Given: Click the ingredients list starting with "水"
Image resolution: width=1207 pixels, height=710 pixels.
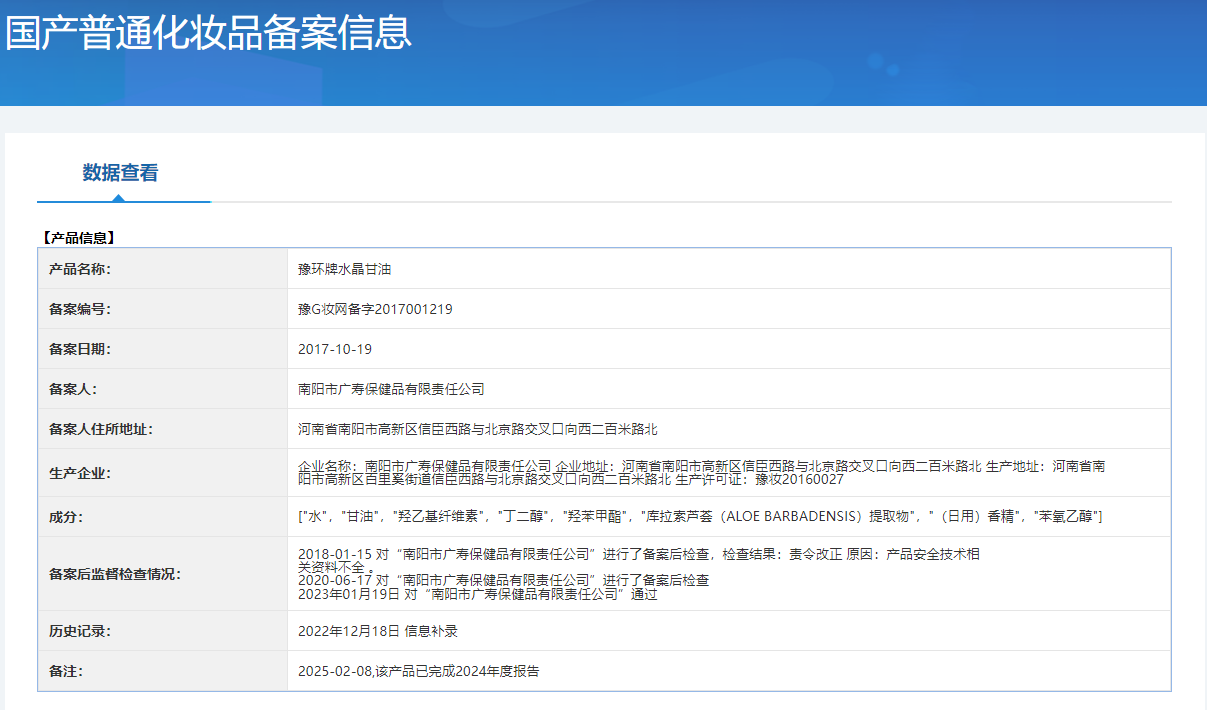Looking at the screenshot, I should tap(700, 517).
